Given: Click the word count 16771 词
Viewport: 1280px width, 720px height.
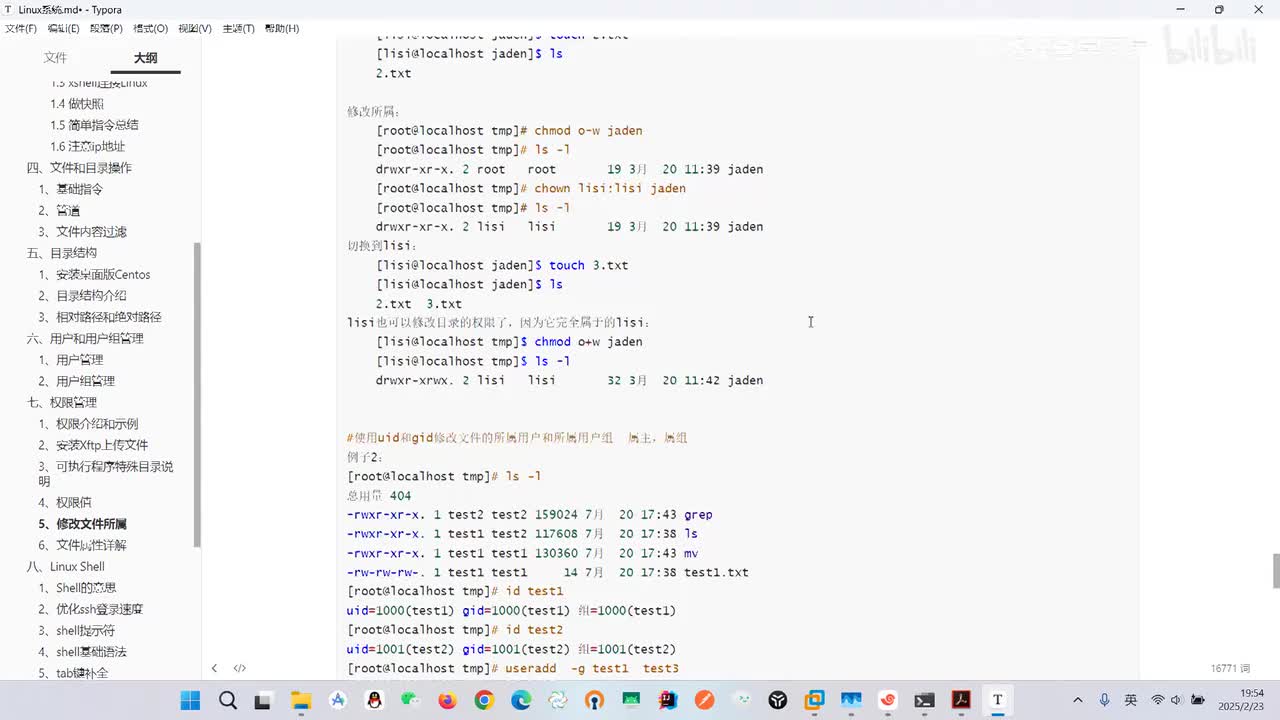Looking at the screenshot, I should [1232, 668].
